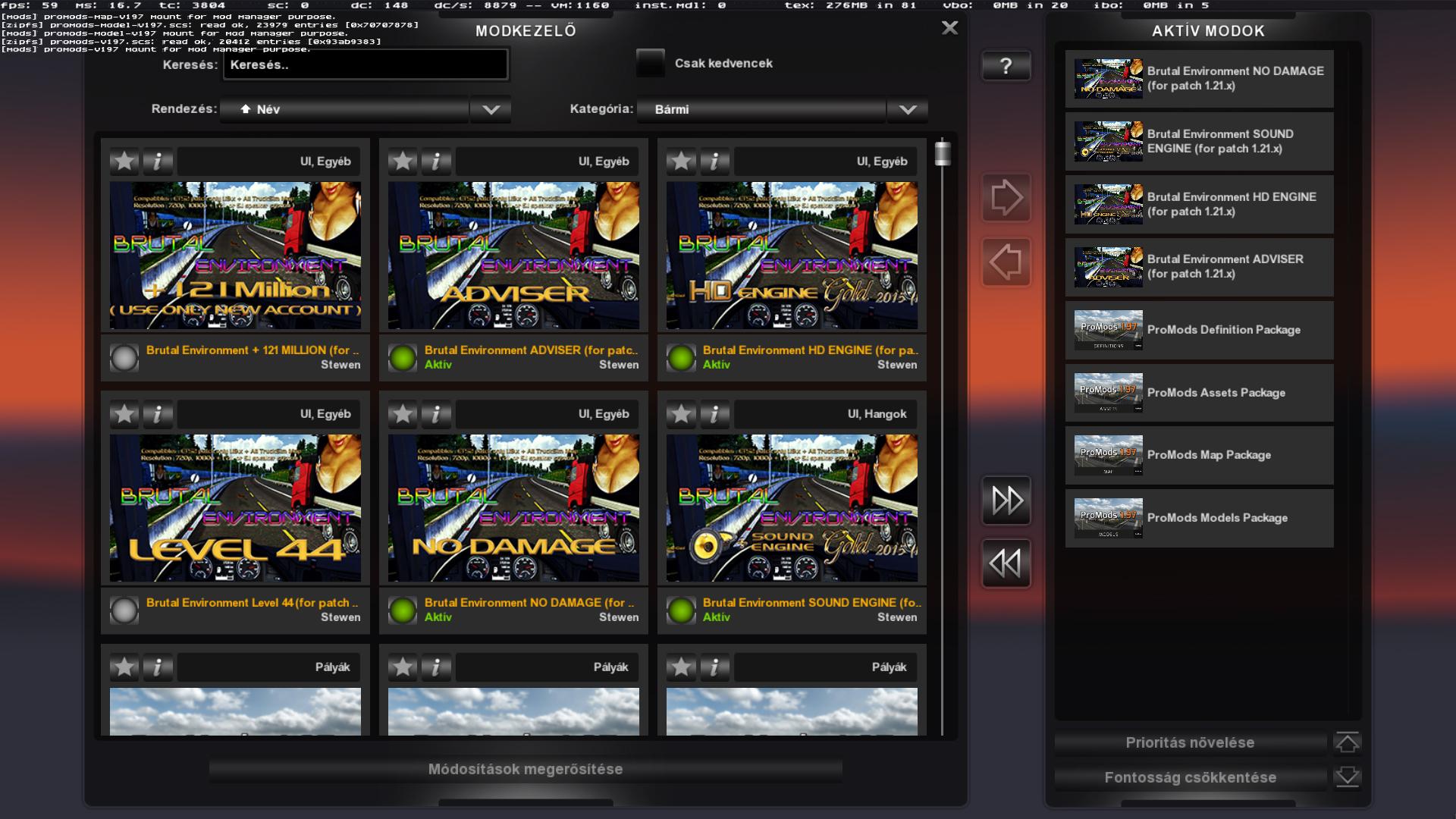Open info for Brutal Environment ADVISER mod

436,161
